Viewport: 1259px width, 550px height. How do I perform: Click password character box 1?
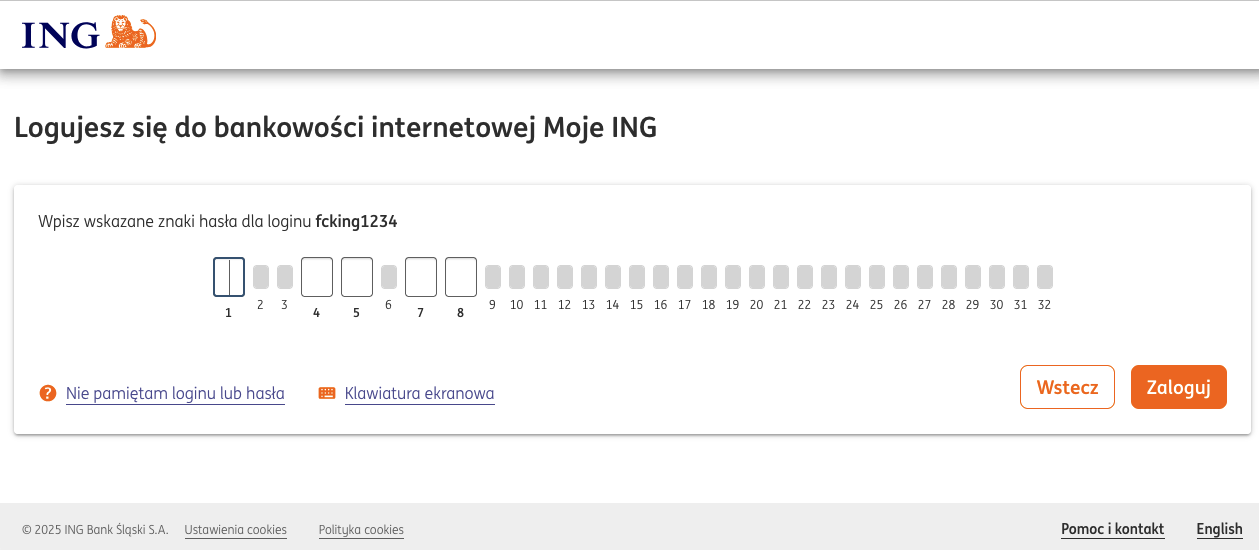pyautogui.click(x=229, y=277)
